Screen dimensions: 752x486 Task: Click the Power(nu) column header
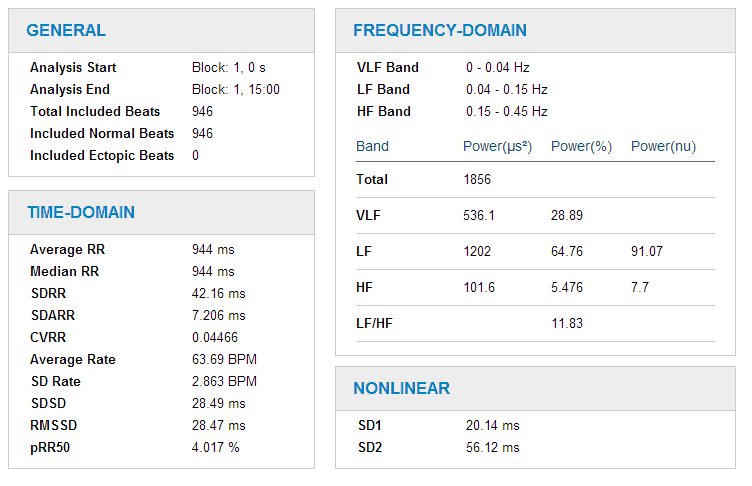(x=663, y=147)
